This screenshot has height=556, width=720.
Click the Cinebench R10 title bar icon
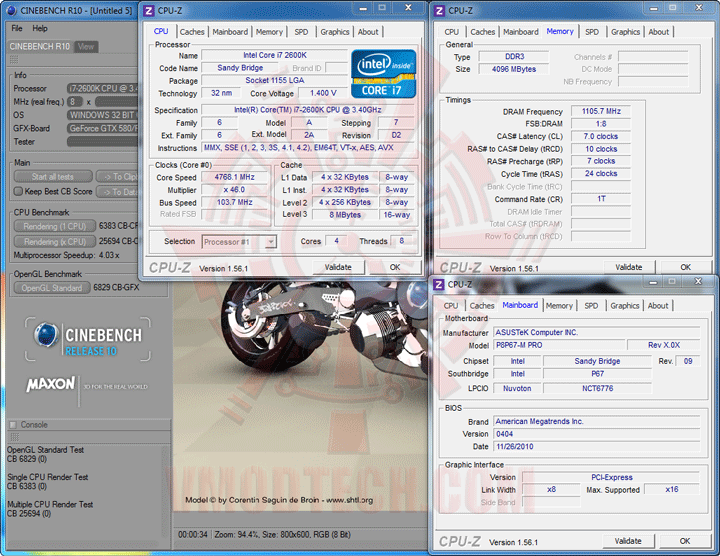tap(11, 10)
